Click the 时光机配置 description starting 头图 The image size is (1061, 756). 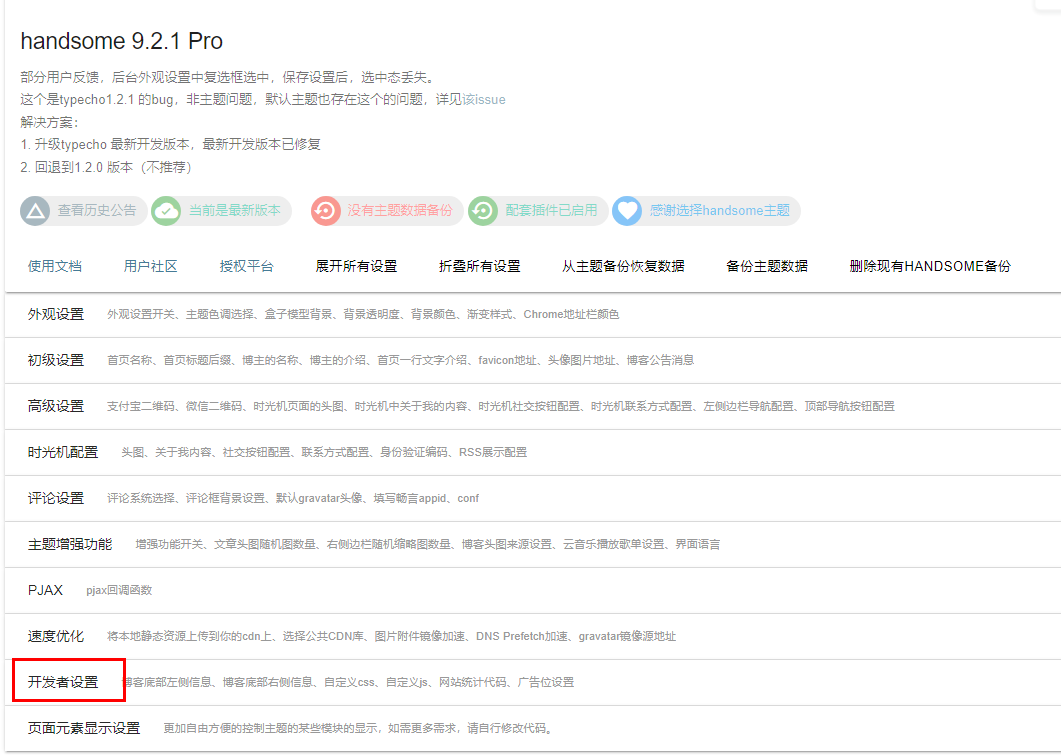pyautogui.click(x=324, y=453)
